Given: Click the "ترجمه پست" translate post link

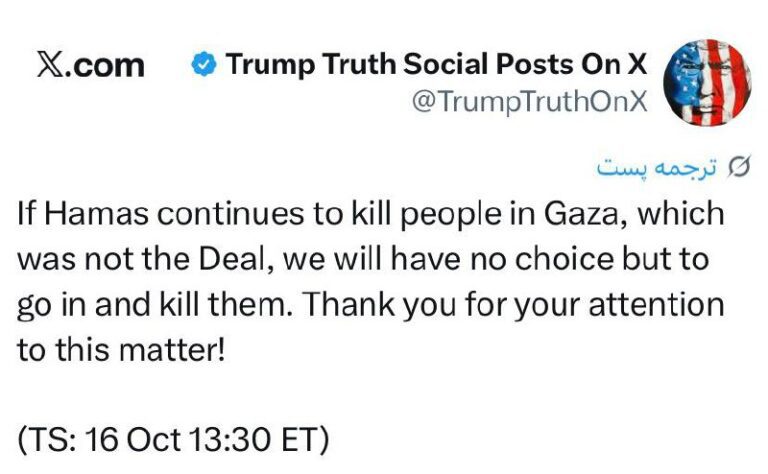Looking at the screenshot, I should coord(659,167).
